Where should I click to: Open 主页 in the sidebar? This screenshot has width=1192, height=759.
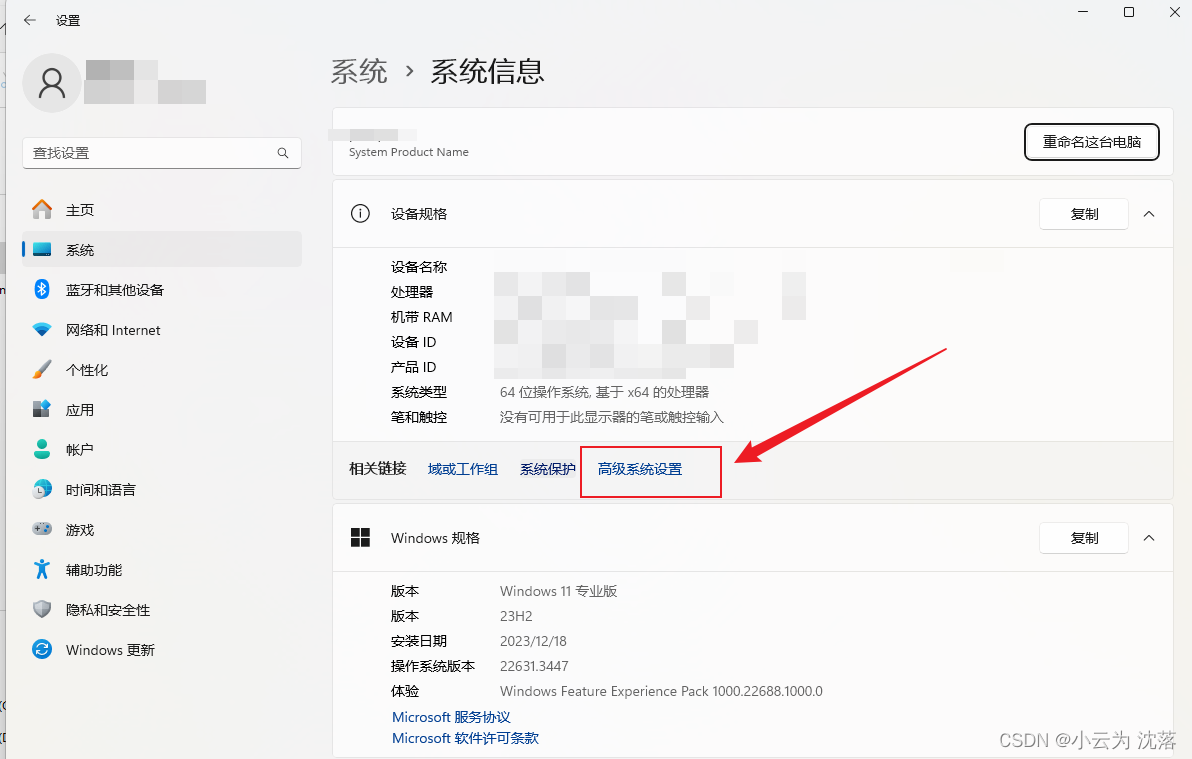pos(162,210)
